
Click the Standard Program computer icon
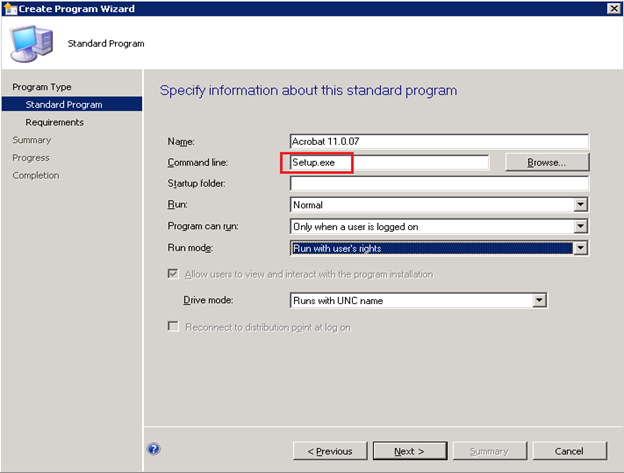pyautogui.click(x=31, y=44)
